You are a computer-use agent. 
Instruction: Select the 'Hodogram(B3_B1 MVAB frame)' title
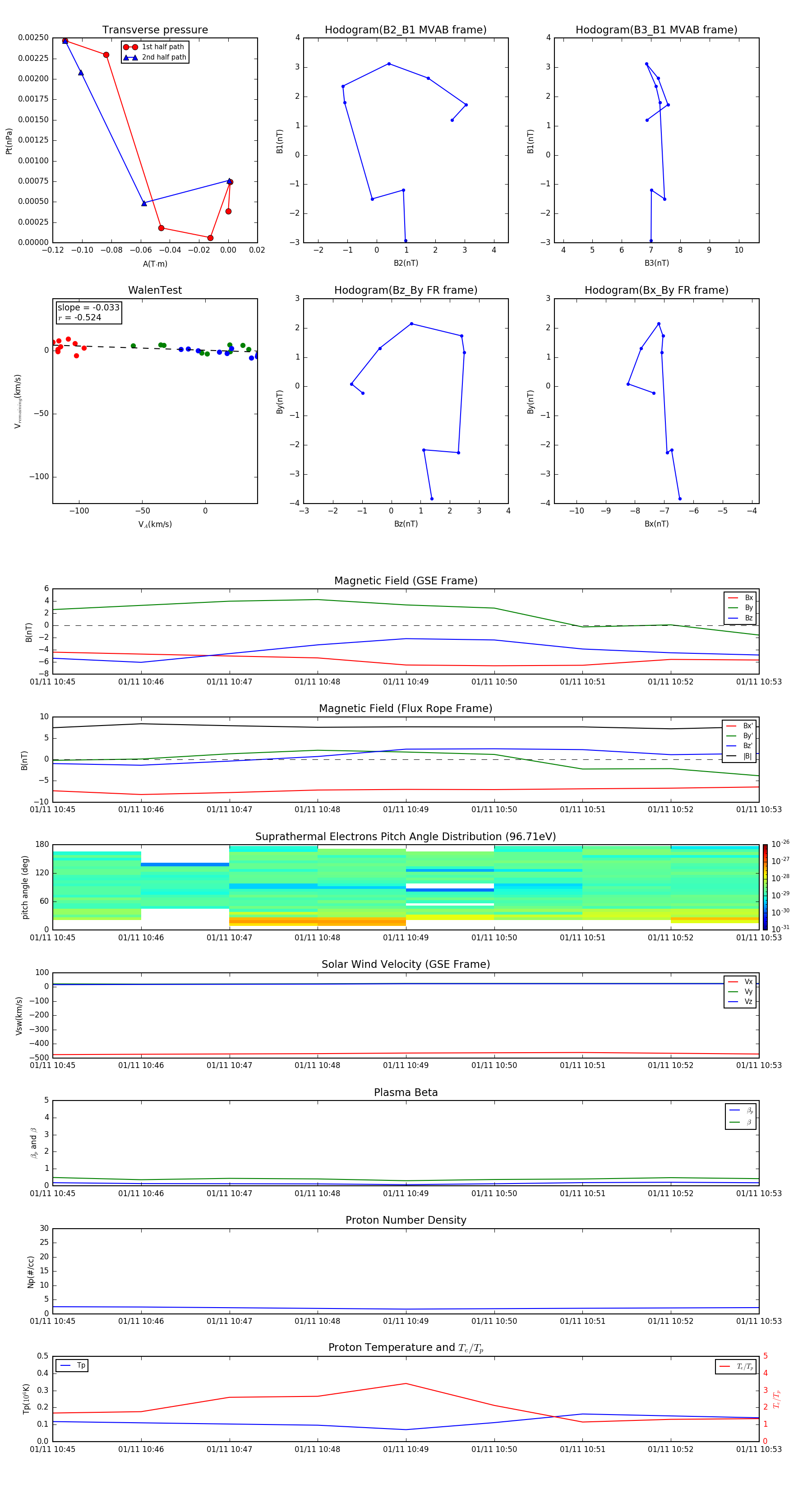(x=656, y=30)
